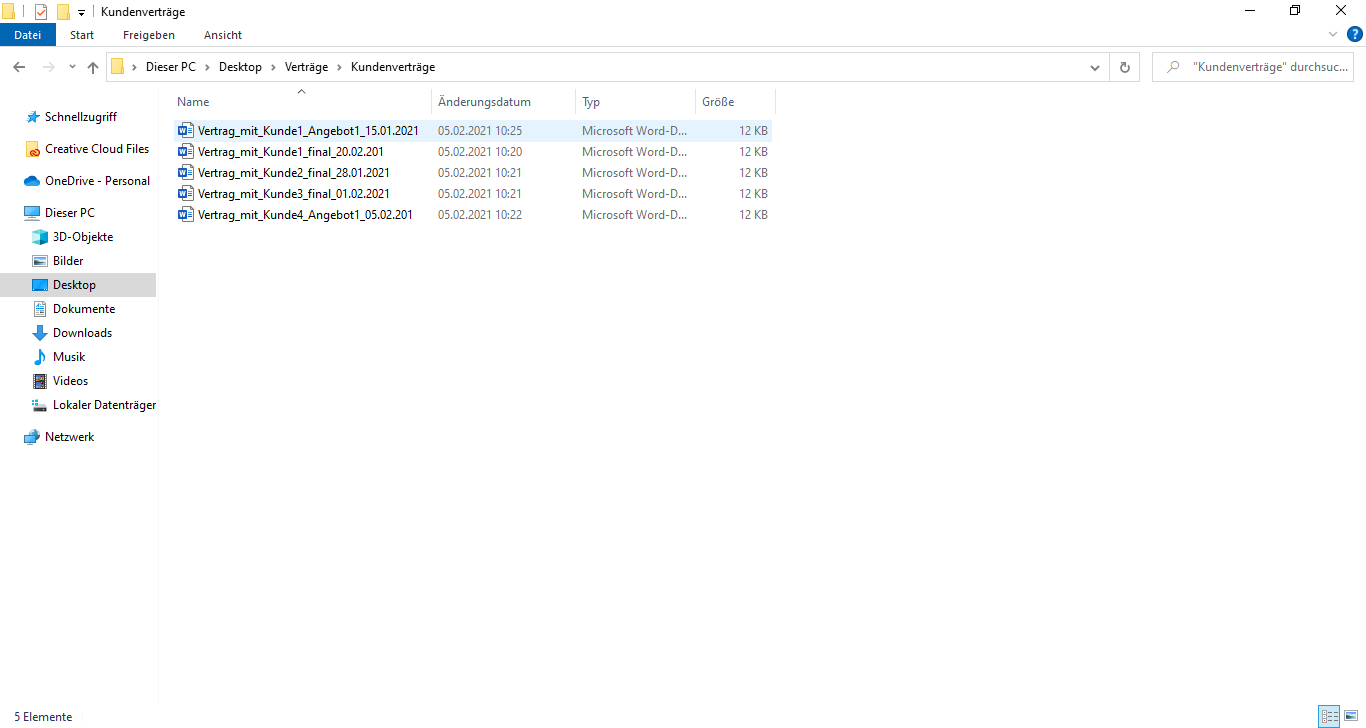Open the quick access toolbar dropdown
This screenshot has width=1366, height=728.
(x=81, y=12)
